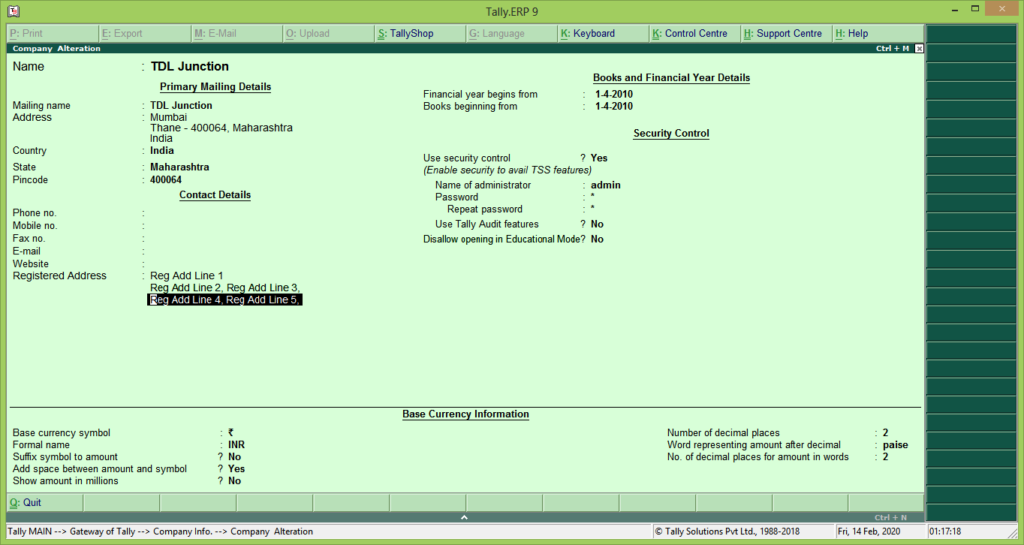Open the Language option
Viewport: 1024px width, 545px height.
click(511, 33)
